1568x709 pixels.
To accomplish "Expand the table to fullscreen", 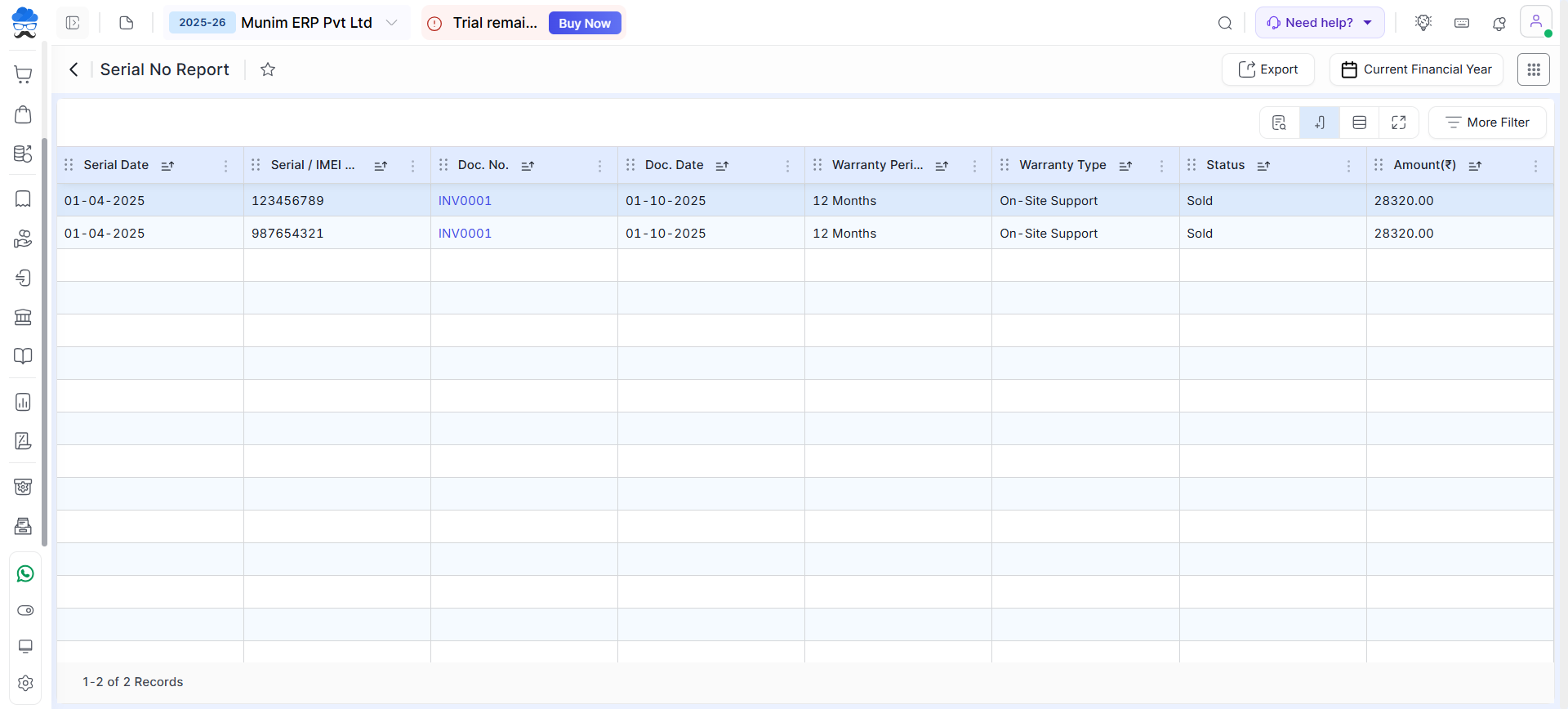I will (x=1398, y=123).
